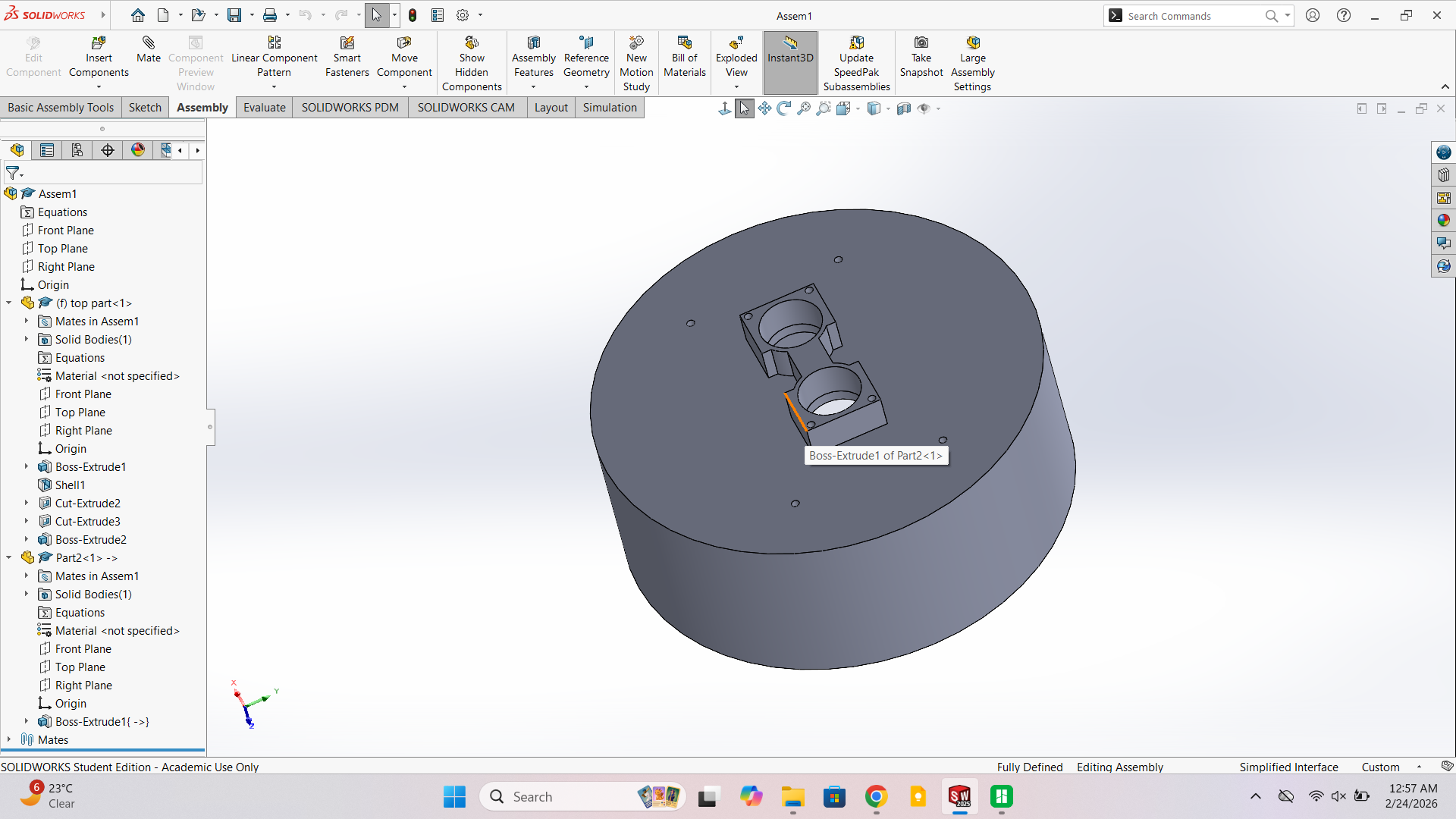1456x819 pixels.
Task: Open the DisplayManager color ball tab
Action: pyautogui.click(x=138, y=150)
